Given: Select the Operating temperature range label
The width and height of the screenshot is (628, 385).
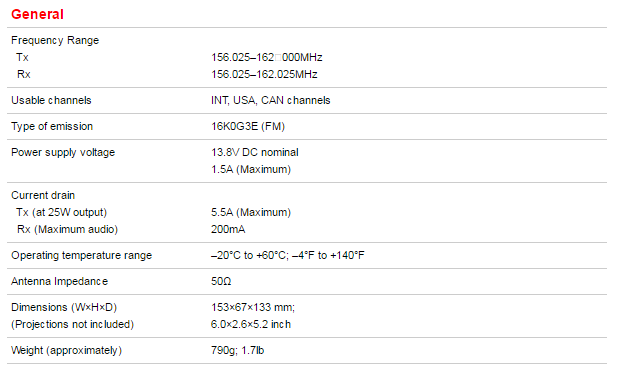Looking at the screenshot, I should [82, 256].
